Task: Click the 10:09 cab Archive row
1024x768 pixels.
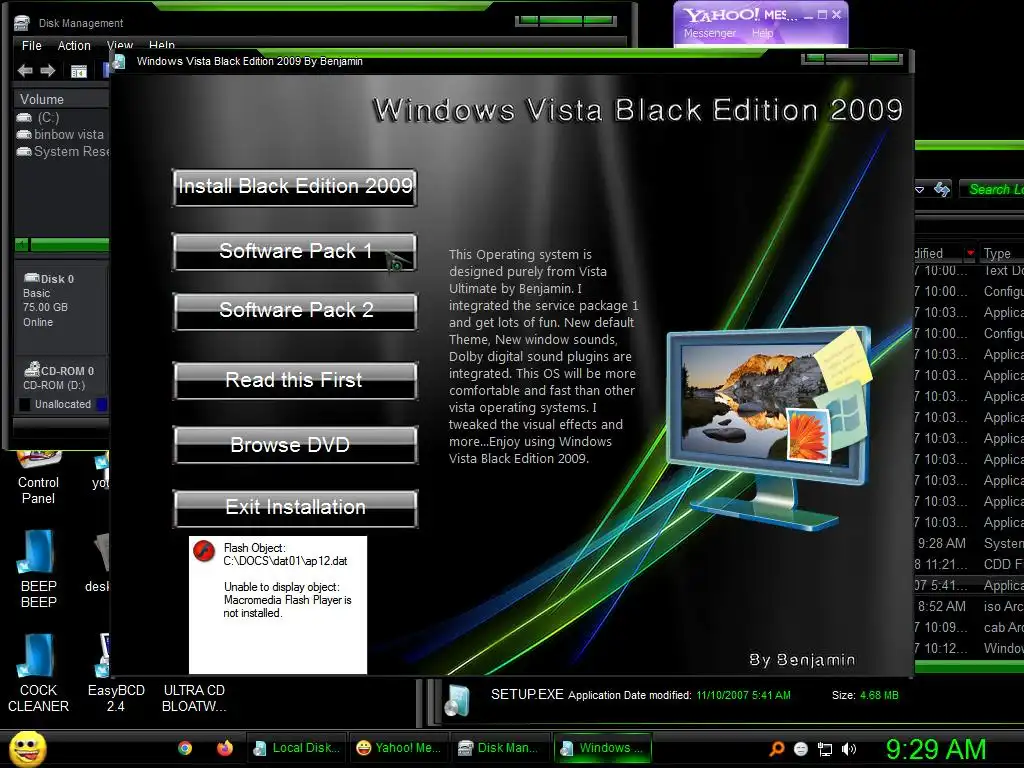Action: 969,627
